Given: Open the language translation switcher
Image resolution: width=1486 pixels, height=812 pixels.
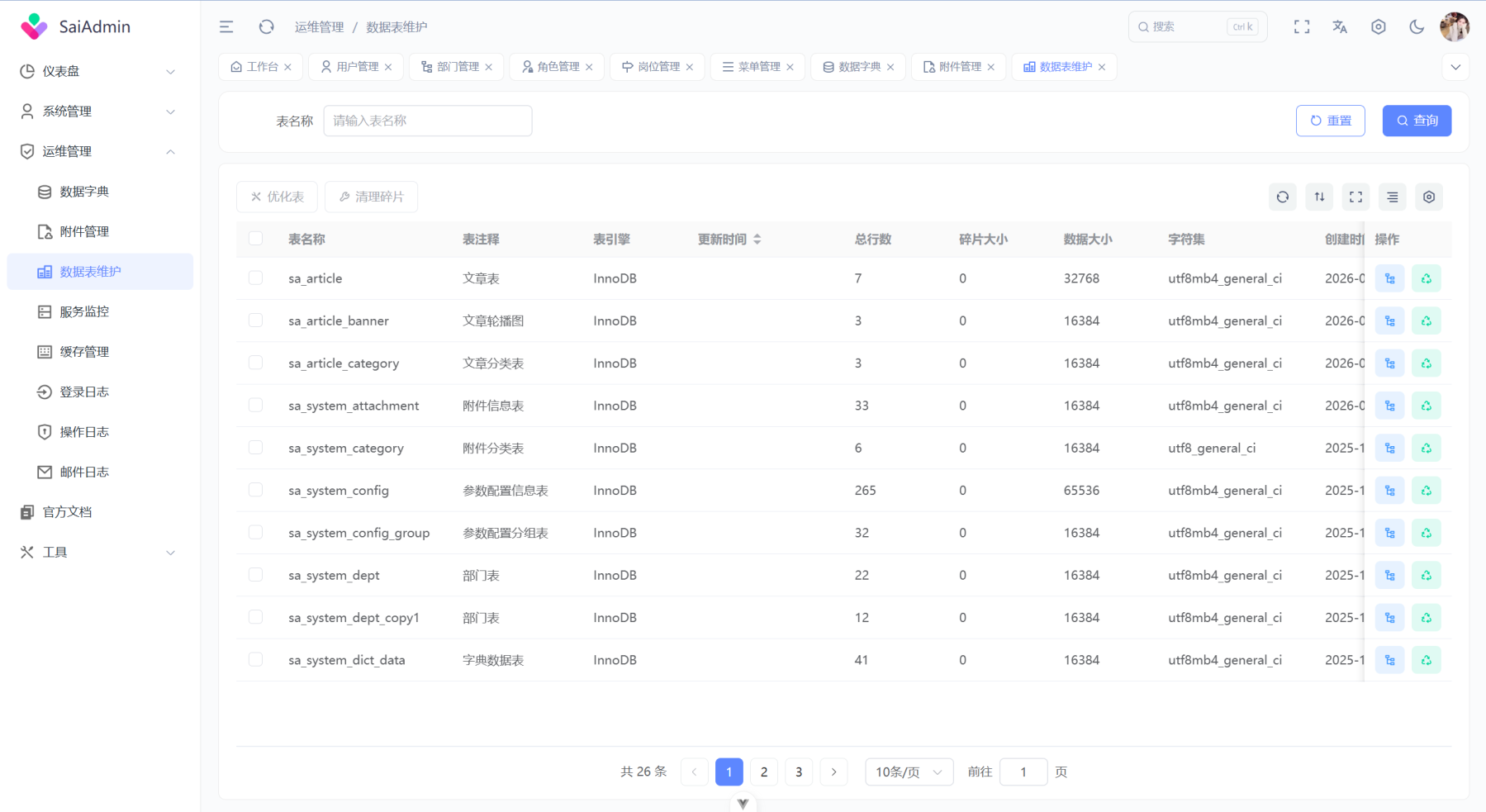Looking at the screenshot, I should (1340, 27).
